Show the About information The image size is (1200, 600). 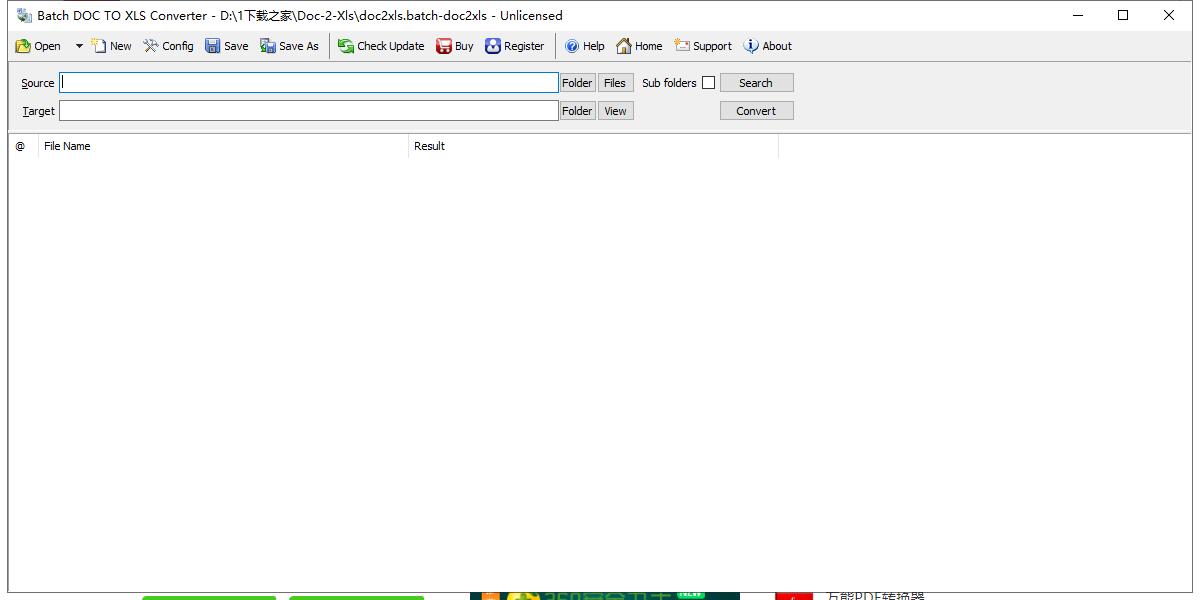(767, 46)
